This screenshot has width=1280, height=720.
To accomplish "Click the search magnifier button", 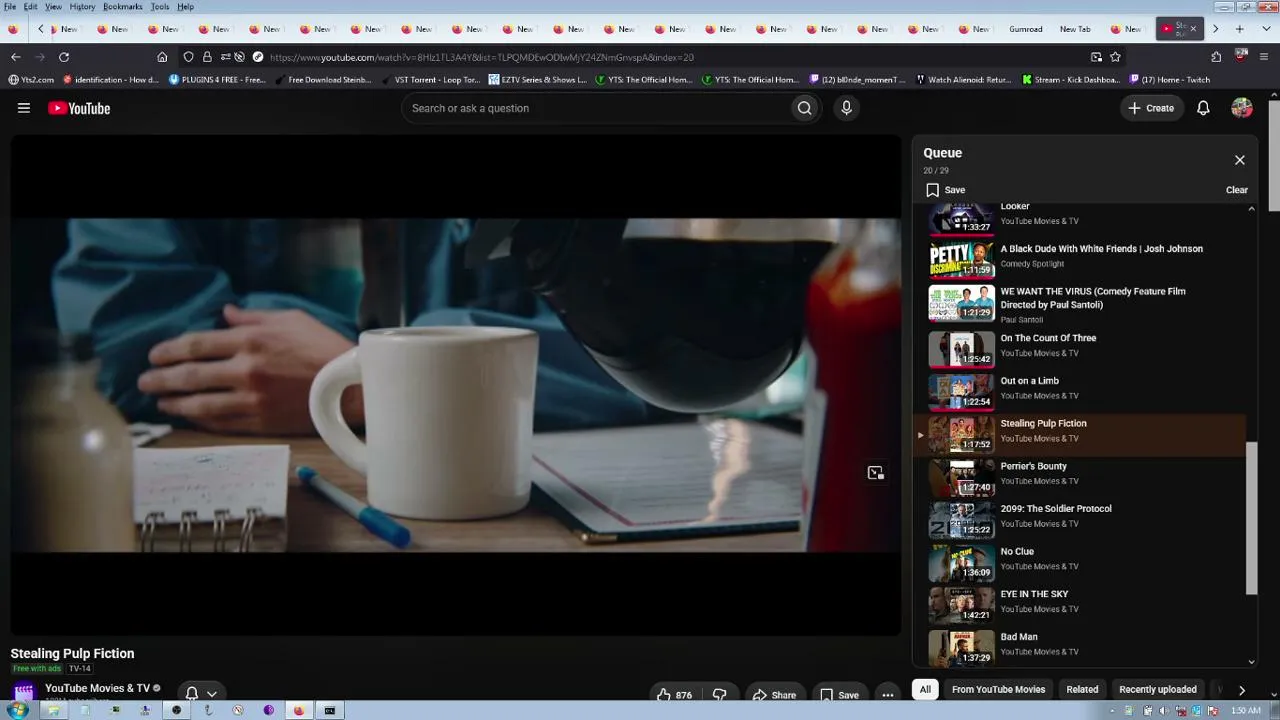I will [804, 108].
